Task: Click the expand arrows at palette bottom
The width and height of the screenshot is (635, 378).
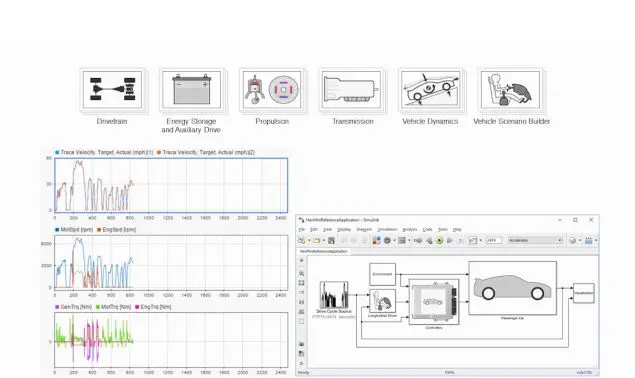Action: [x=301, y=363]
